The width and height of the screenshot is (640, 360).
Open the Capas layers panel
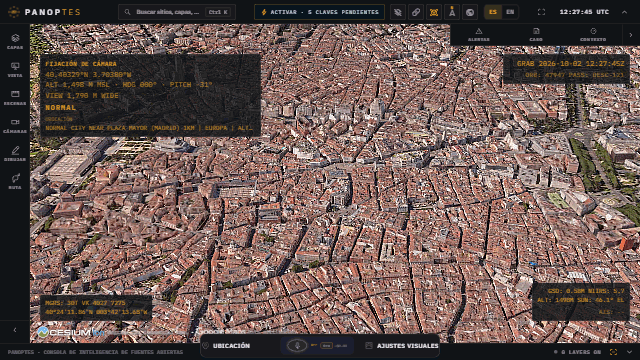pos(15,42)
